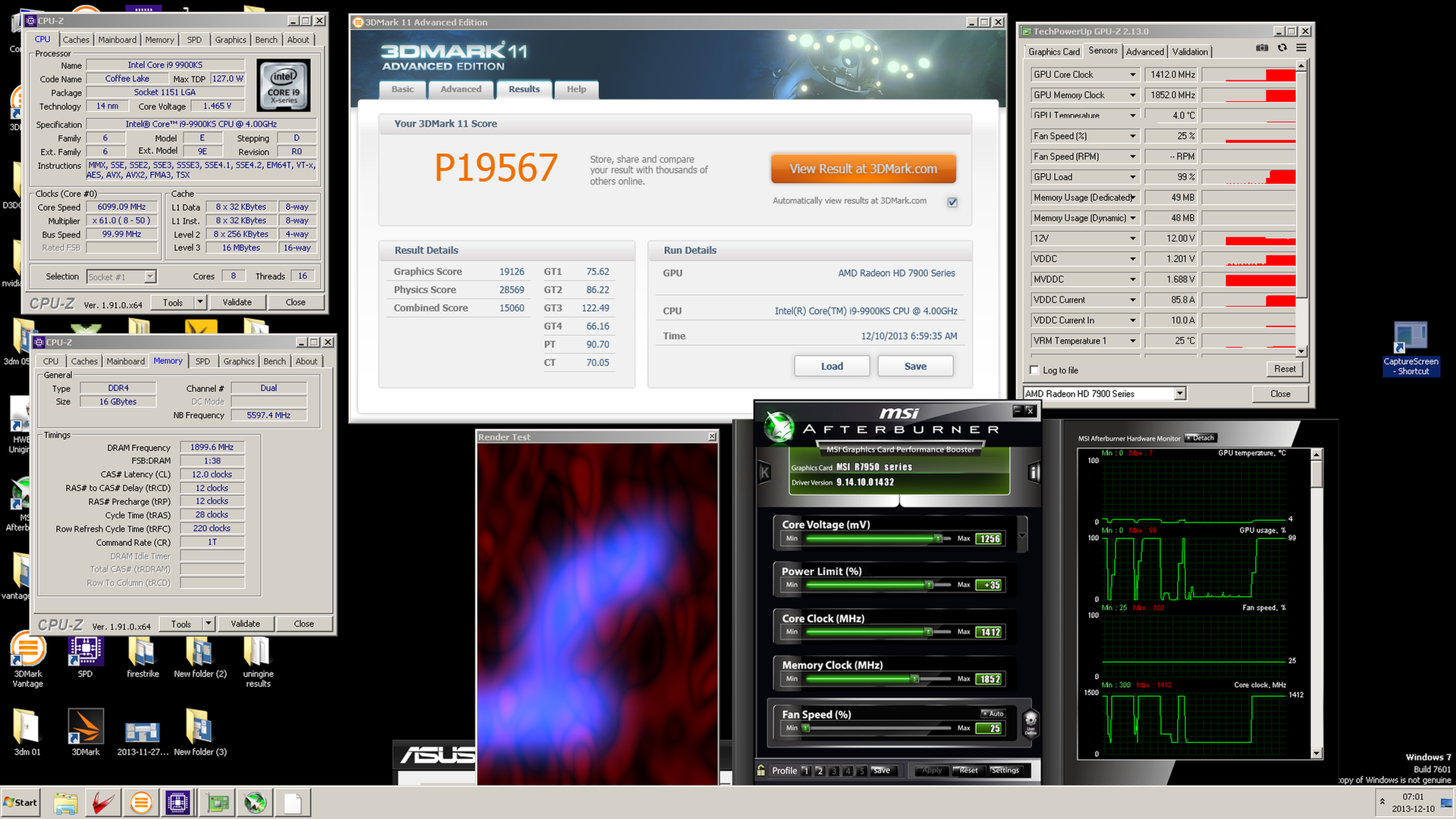The height and width of the screenshot is (819, 1456).
Task: Click the GPU-Z screenshot camera icon
Action: click(1262, 48)
